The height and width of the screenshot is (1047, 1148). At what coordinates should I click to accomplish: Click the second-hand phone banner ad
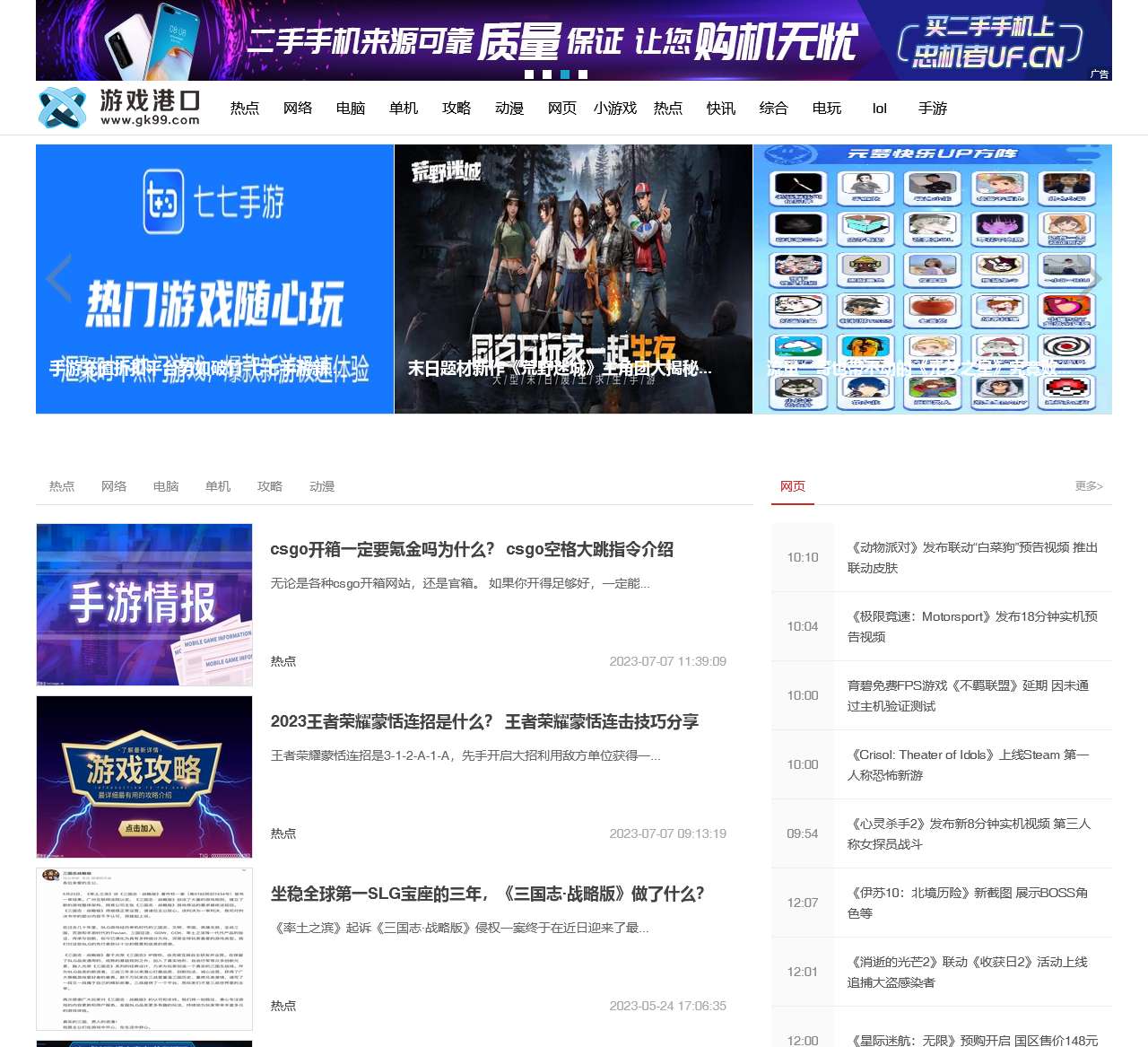coord(574,40)
